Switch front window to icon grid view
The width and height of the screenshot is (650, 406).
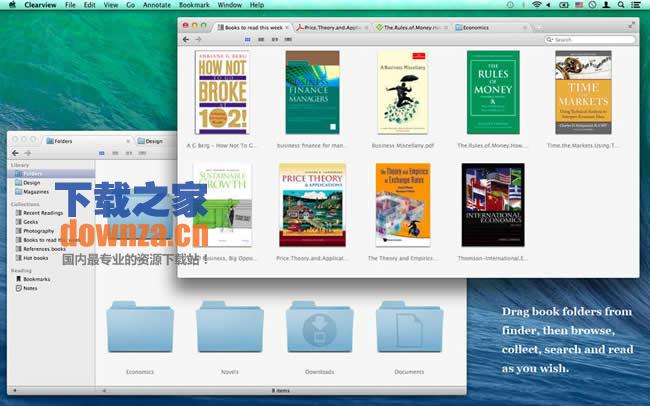tap(247, 39)
